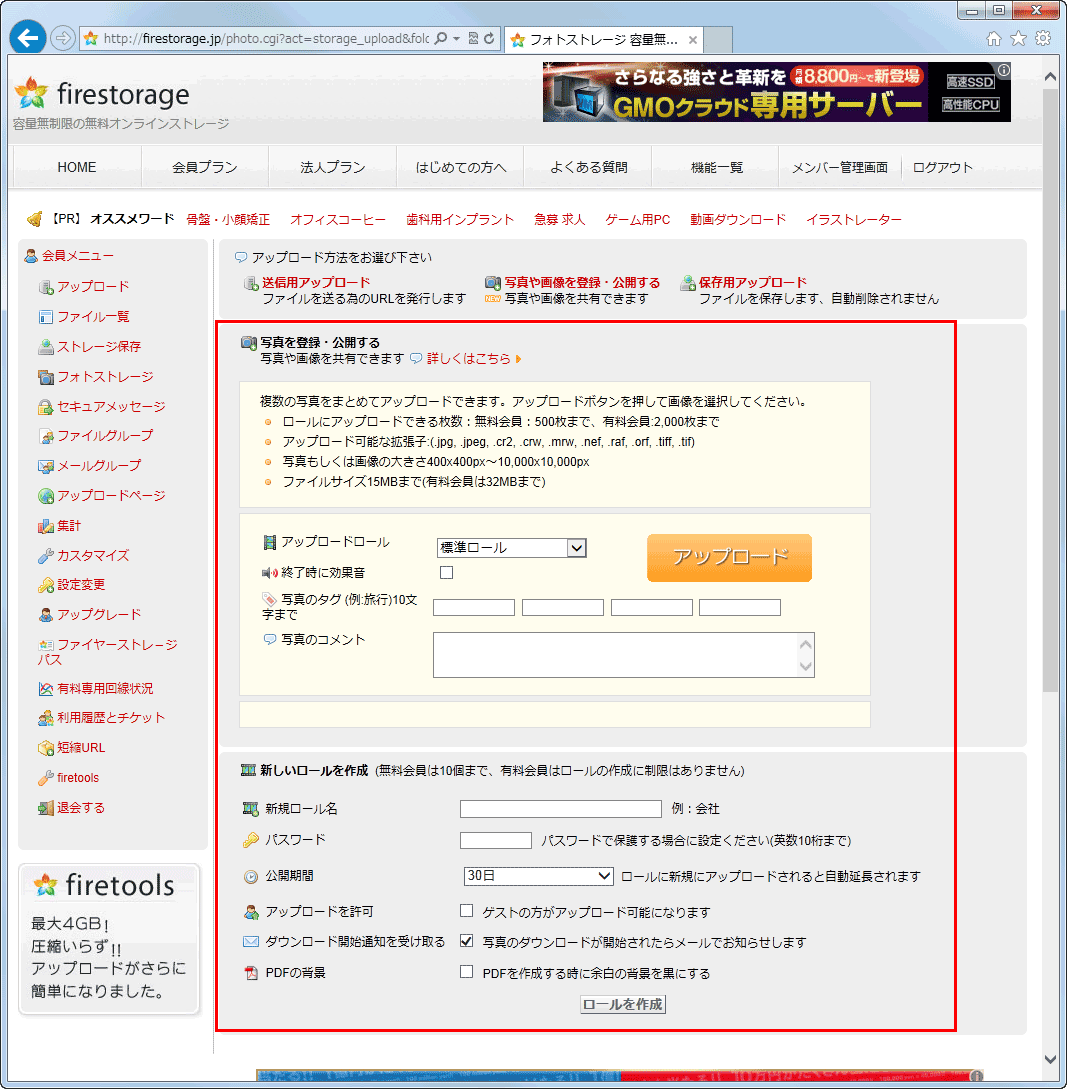Open the メンバー管理画面 menu item
This screenshot has height=1089, width=1067.
840,167
